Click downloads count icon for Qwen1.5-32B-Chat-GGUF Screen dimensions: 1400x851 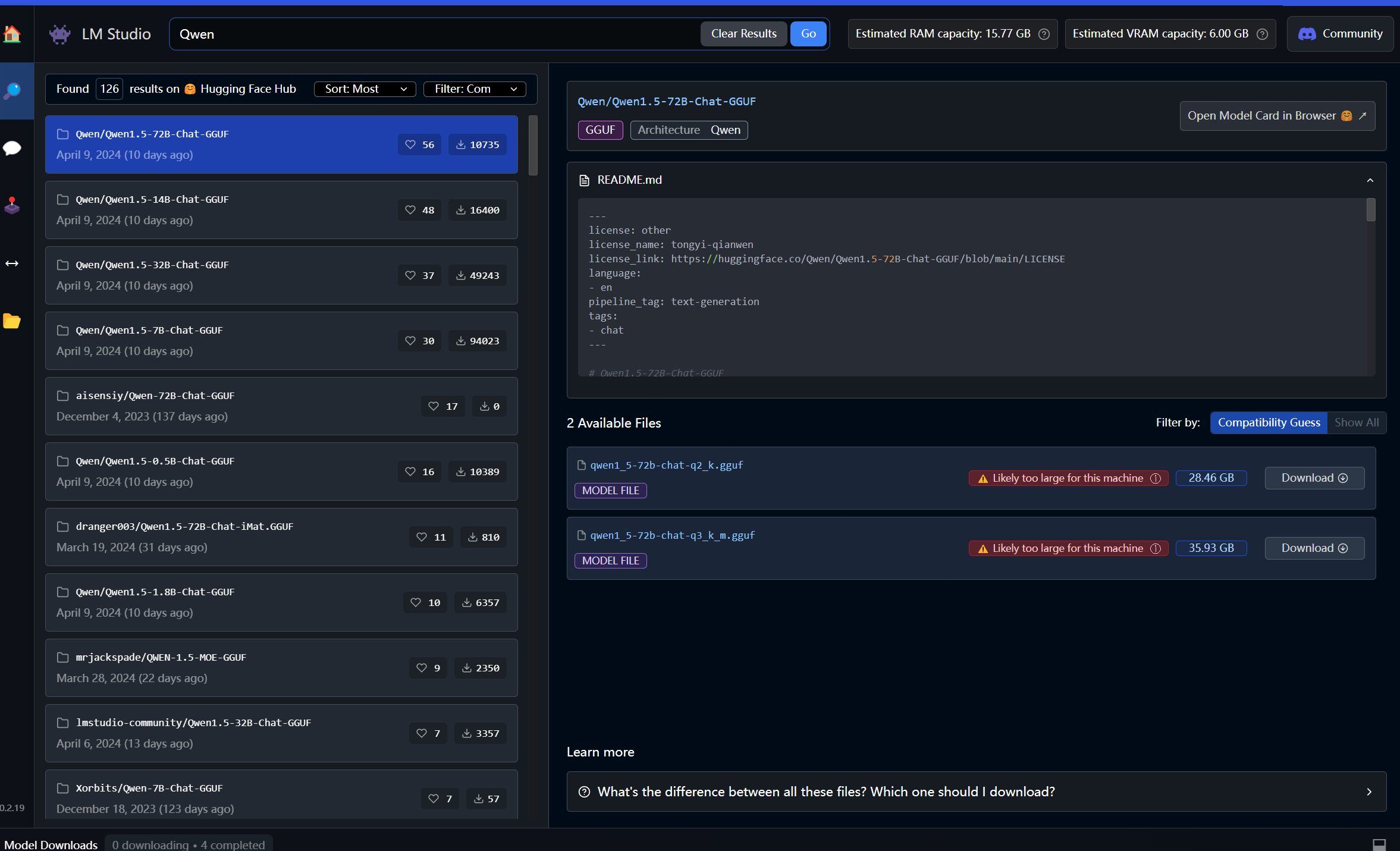[461, 275]
